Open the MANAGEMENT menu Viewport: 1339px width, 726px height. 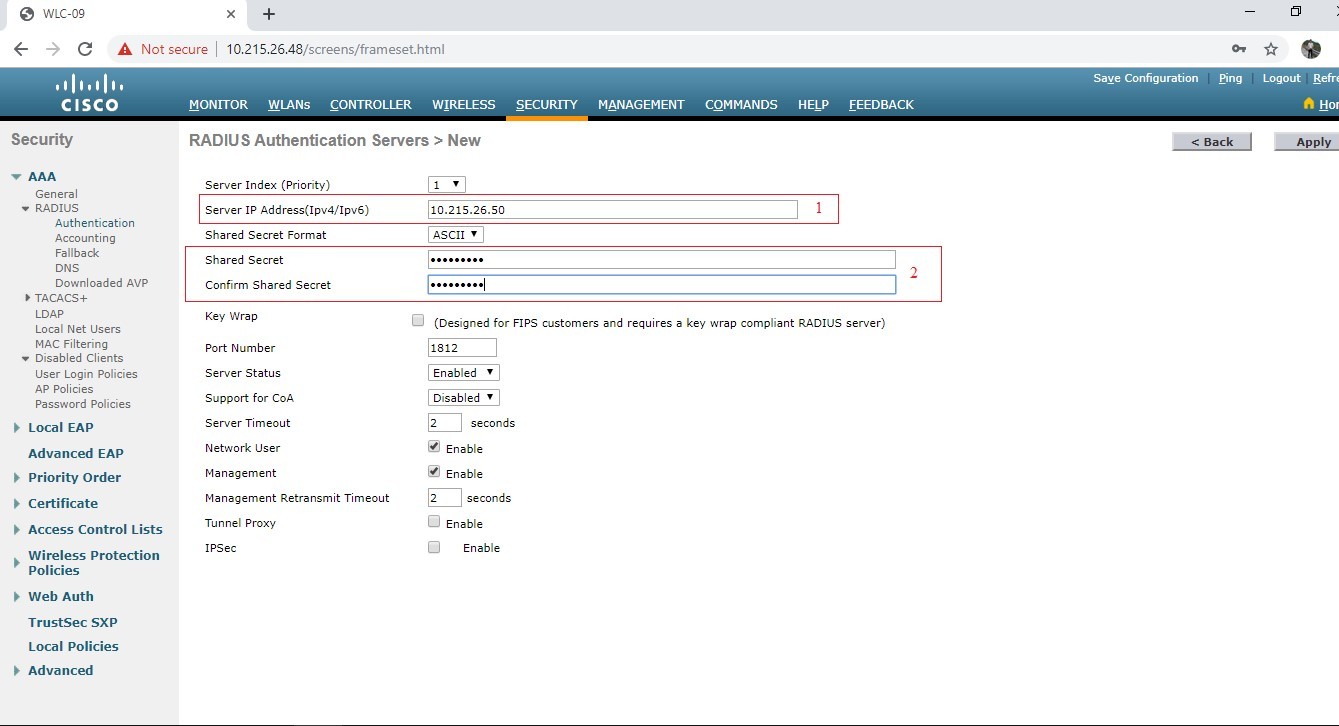click(x=641, y=104)
